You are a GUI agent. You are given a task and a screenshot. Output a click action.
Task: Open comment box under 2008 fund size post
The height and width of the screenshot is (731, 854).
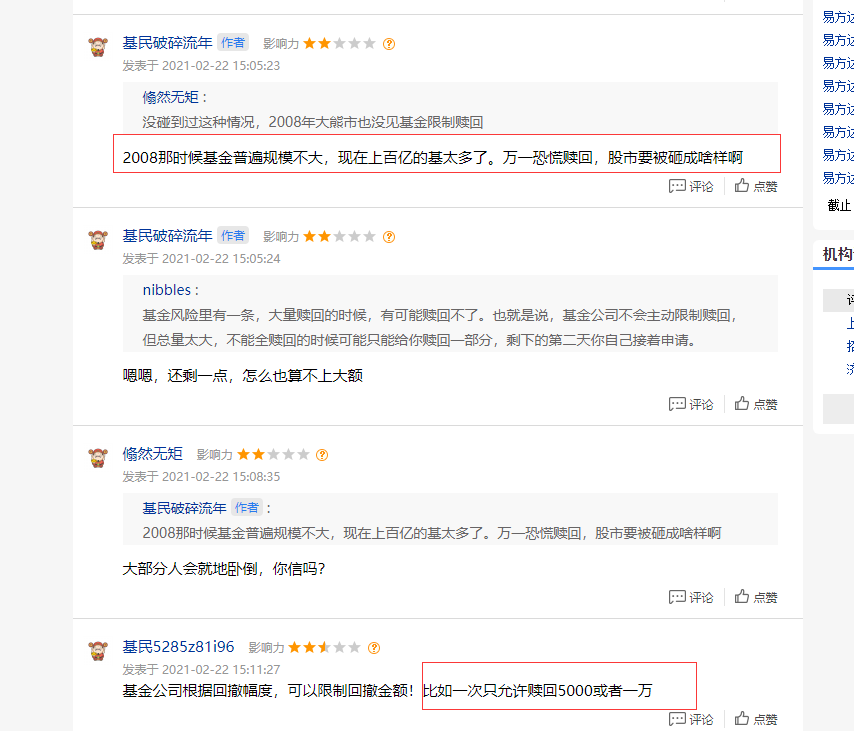click(691, 186)
